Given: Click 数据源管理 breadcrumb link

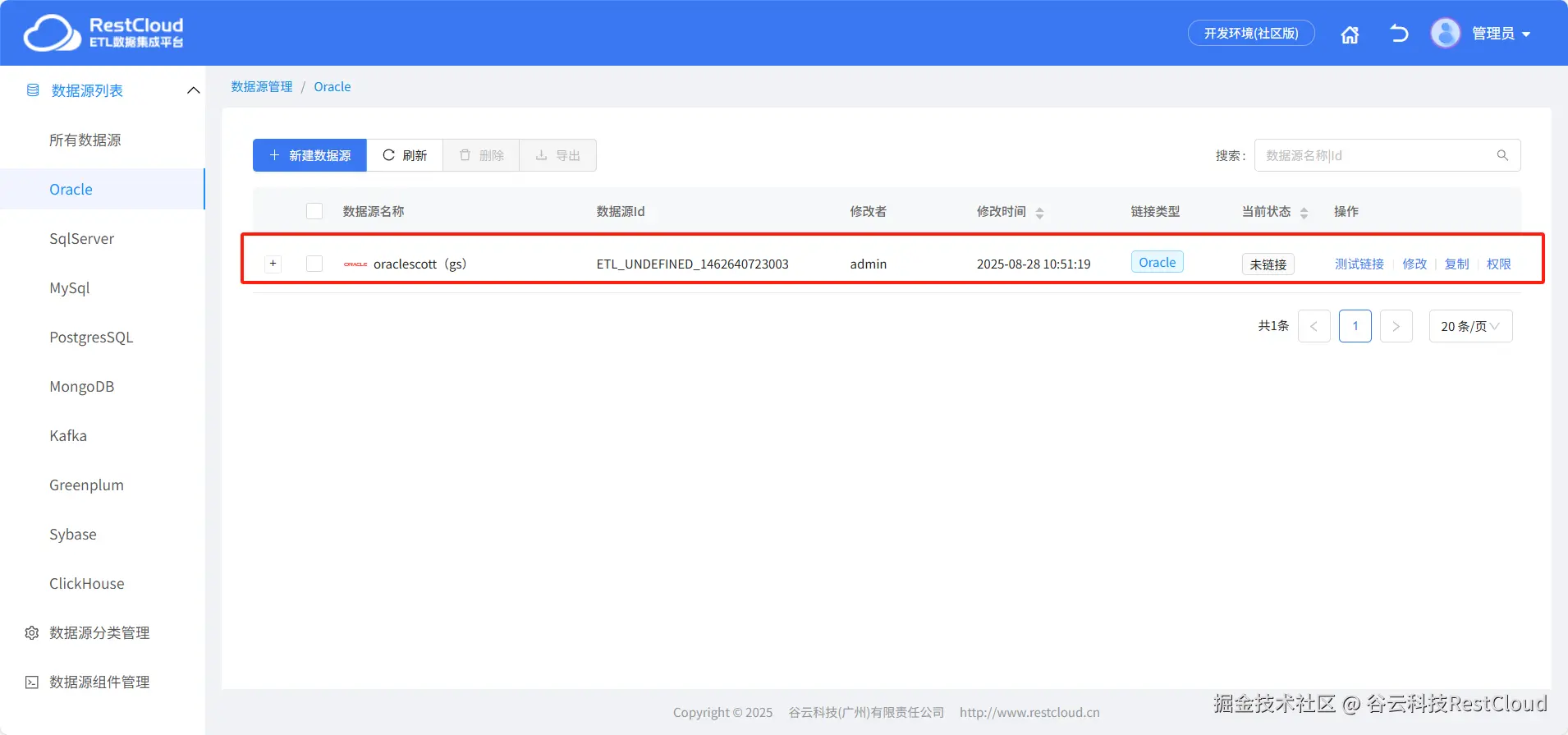Looking at the screenshot, I should 262,86.
